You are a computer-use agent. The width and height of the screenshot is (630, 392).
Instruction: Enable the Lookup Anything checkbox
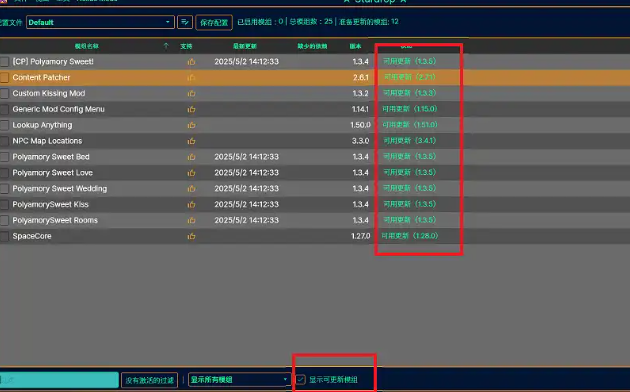(4, 125)
